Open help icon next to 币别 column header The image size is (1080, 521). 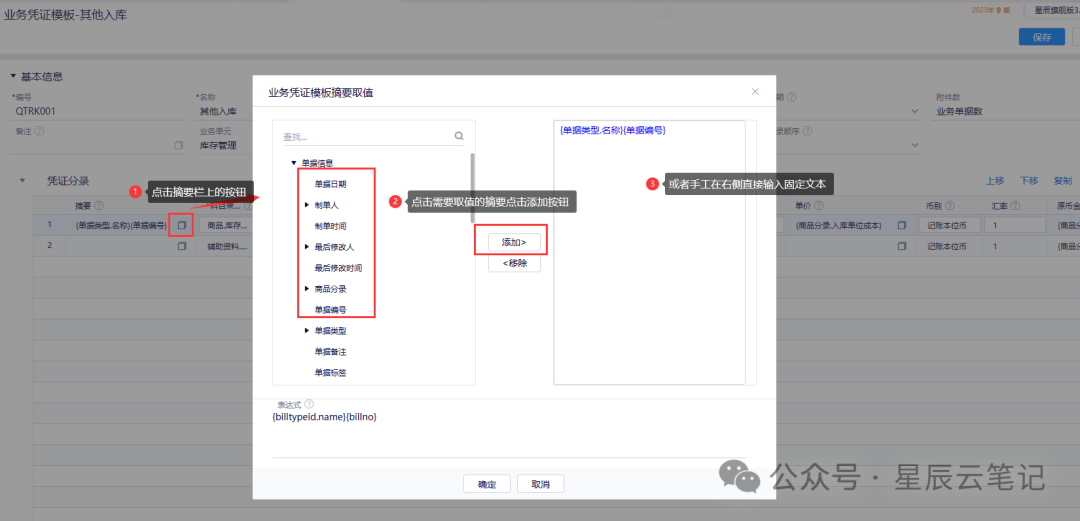[951, 205]
